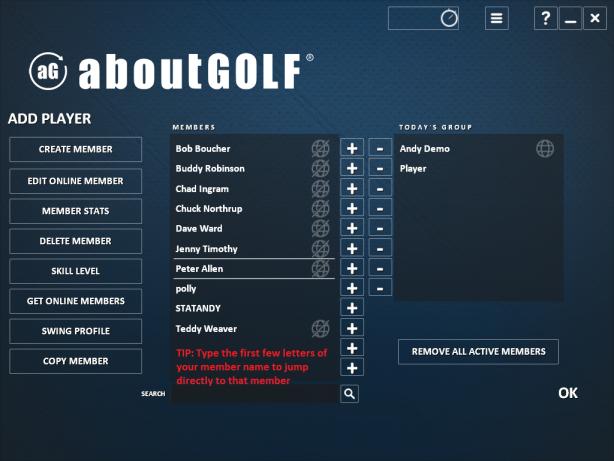
Task: Add Dave Ward with plus button
Action: click(352, 228)
